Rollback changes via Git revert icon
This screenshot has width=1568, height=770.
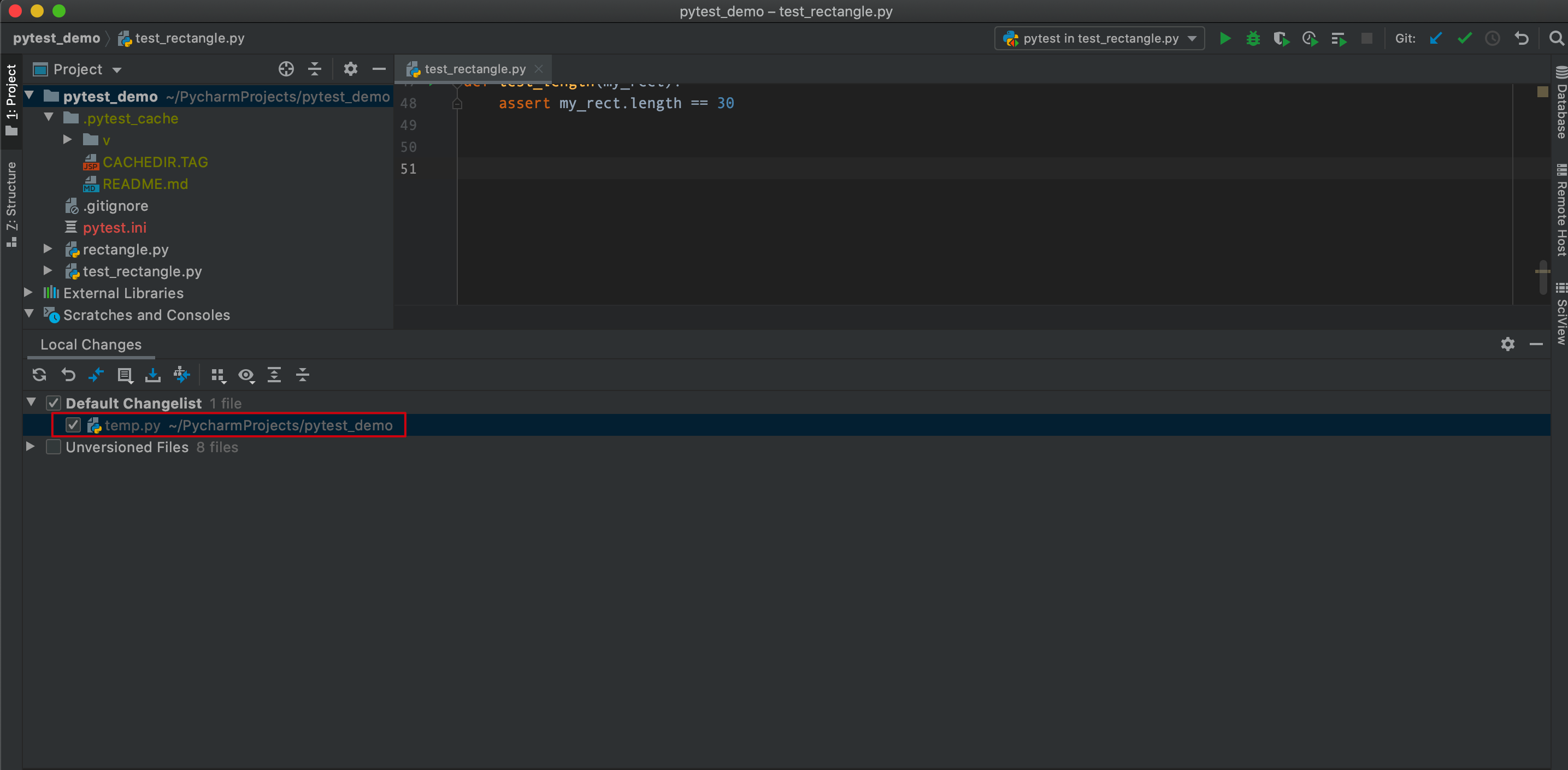point(1522,38)
